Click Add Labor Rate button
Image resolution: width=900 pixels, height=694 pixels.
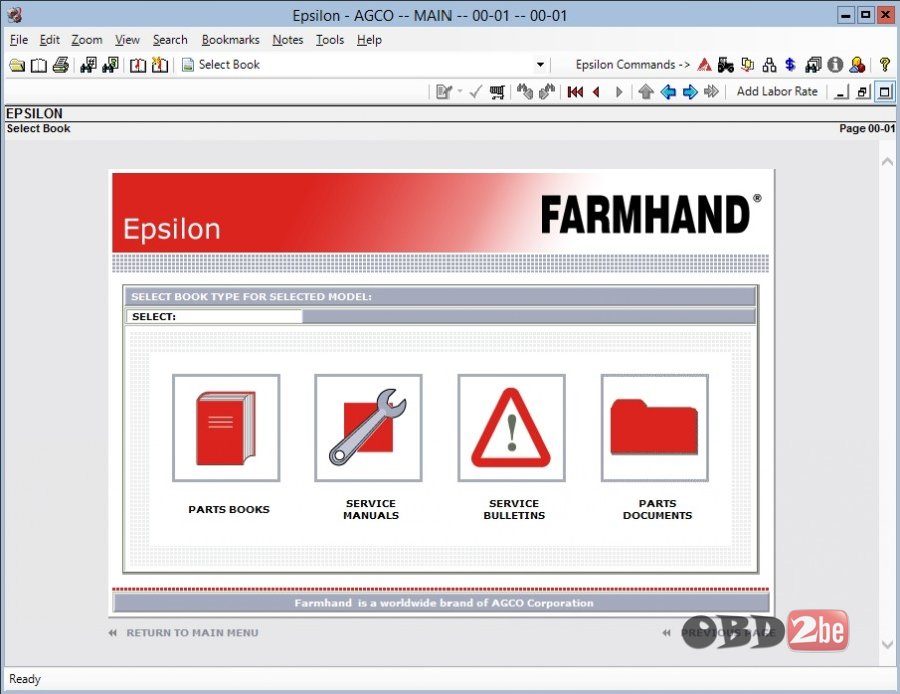point(777,92)
